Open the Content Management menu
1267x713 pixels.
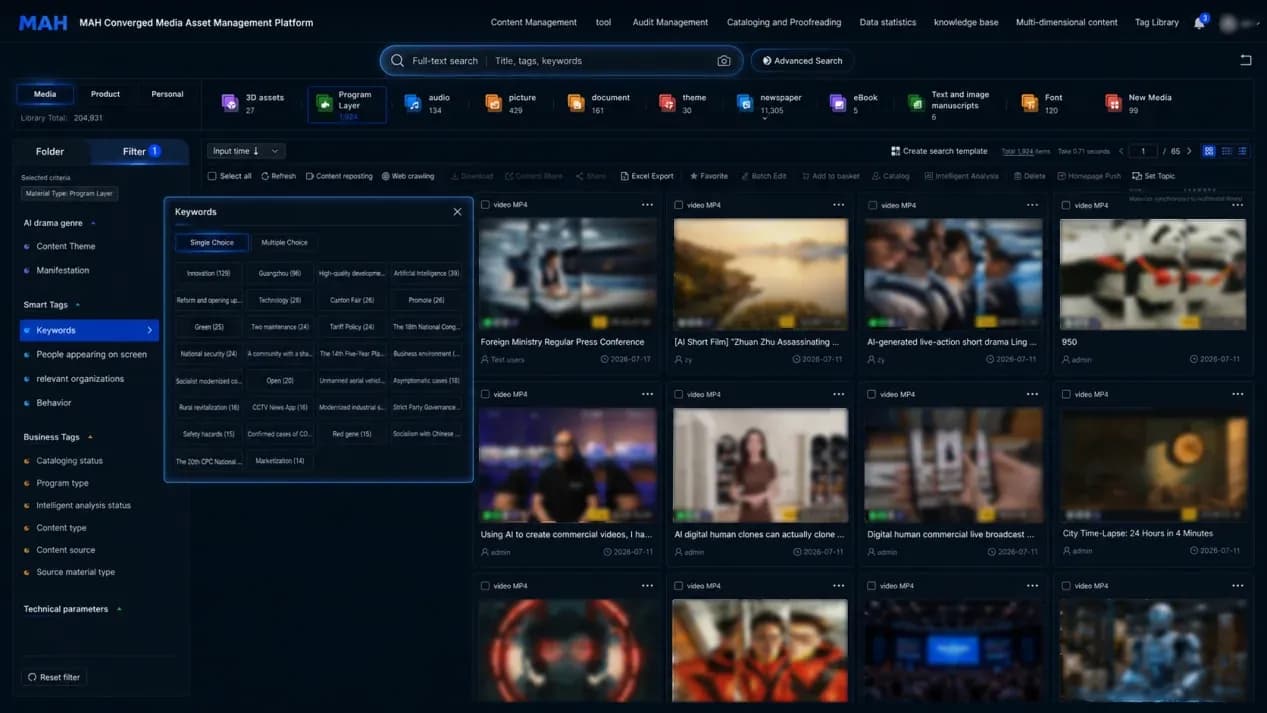point(533,22)
